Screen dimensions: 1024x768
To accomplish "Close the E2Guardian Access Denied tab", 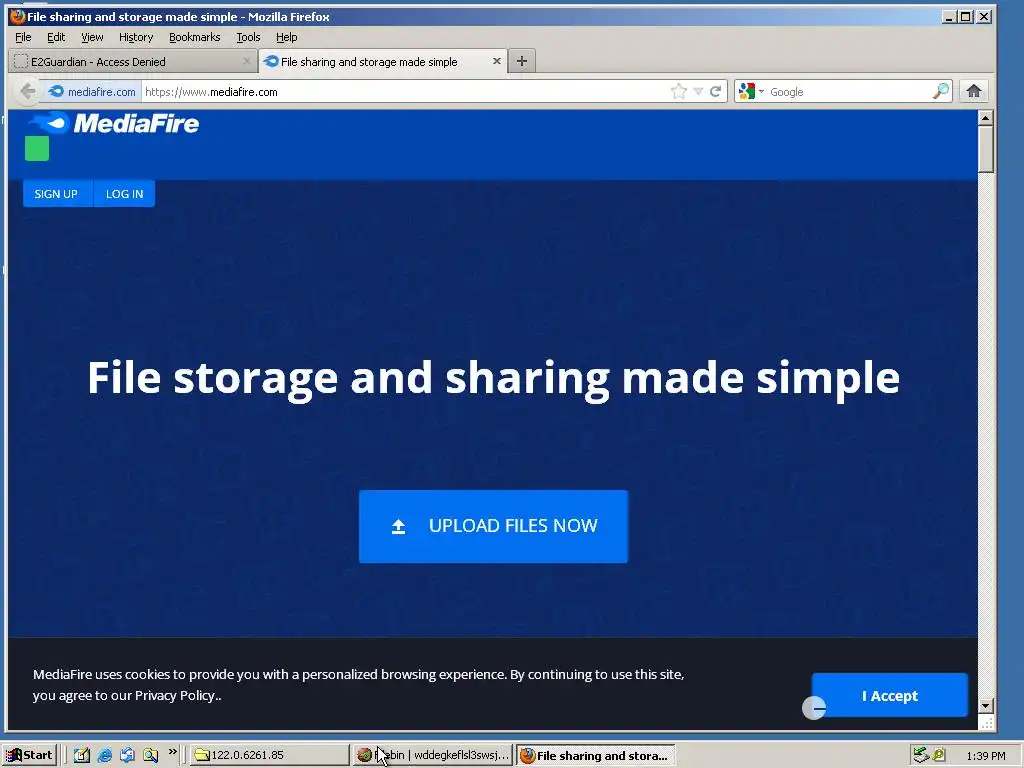I will (x=246, y=61).
